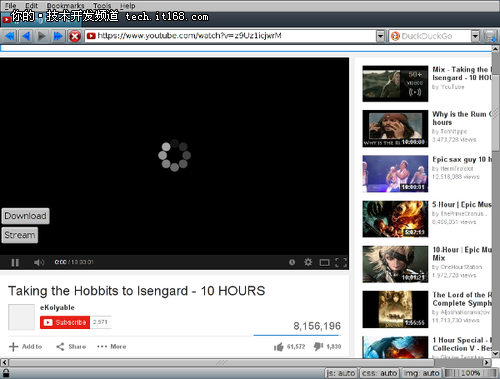Click the YouTube favicon in the address bar
500x379 pixels.
[91, 36]
